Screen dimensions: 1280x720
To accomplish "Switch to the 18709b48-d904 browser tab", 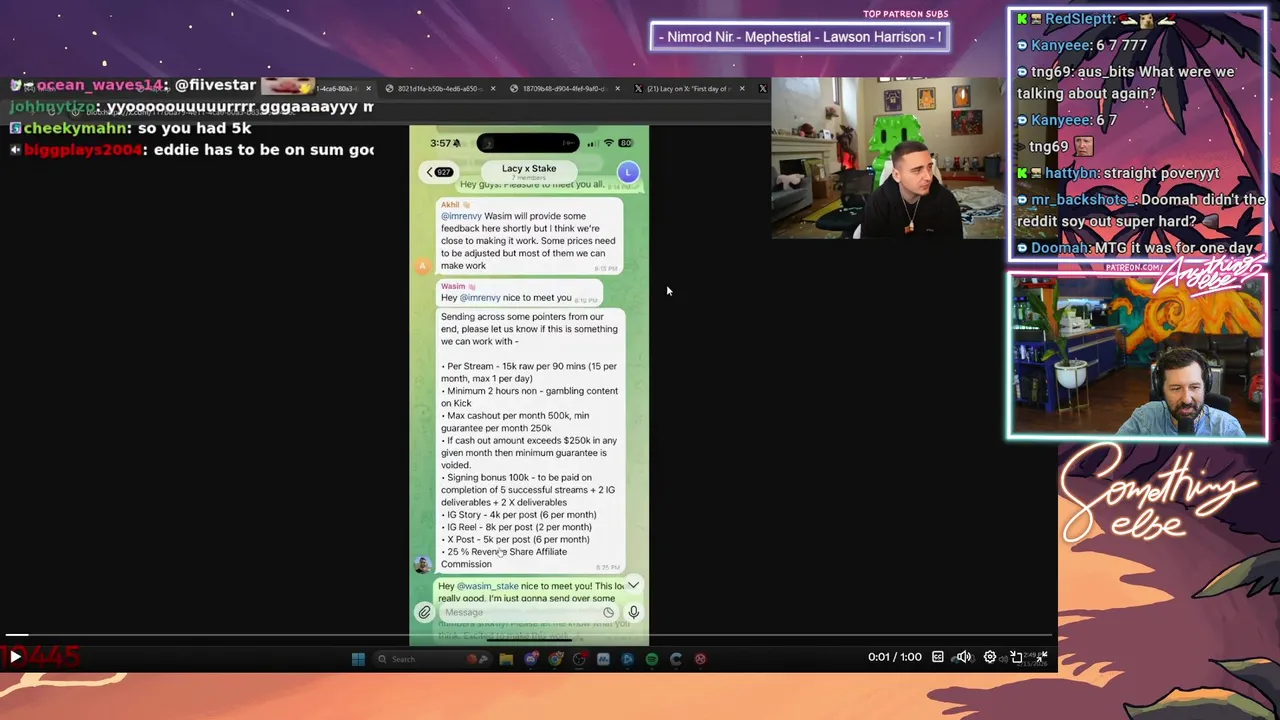I will coord(564,88).
